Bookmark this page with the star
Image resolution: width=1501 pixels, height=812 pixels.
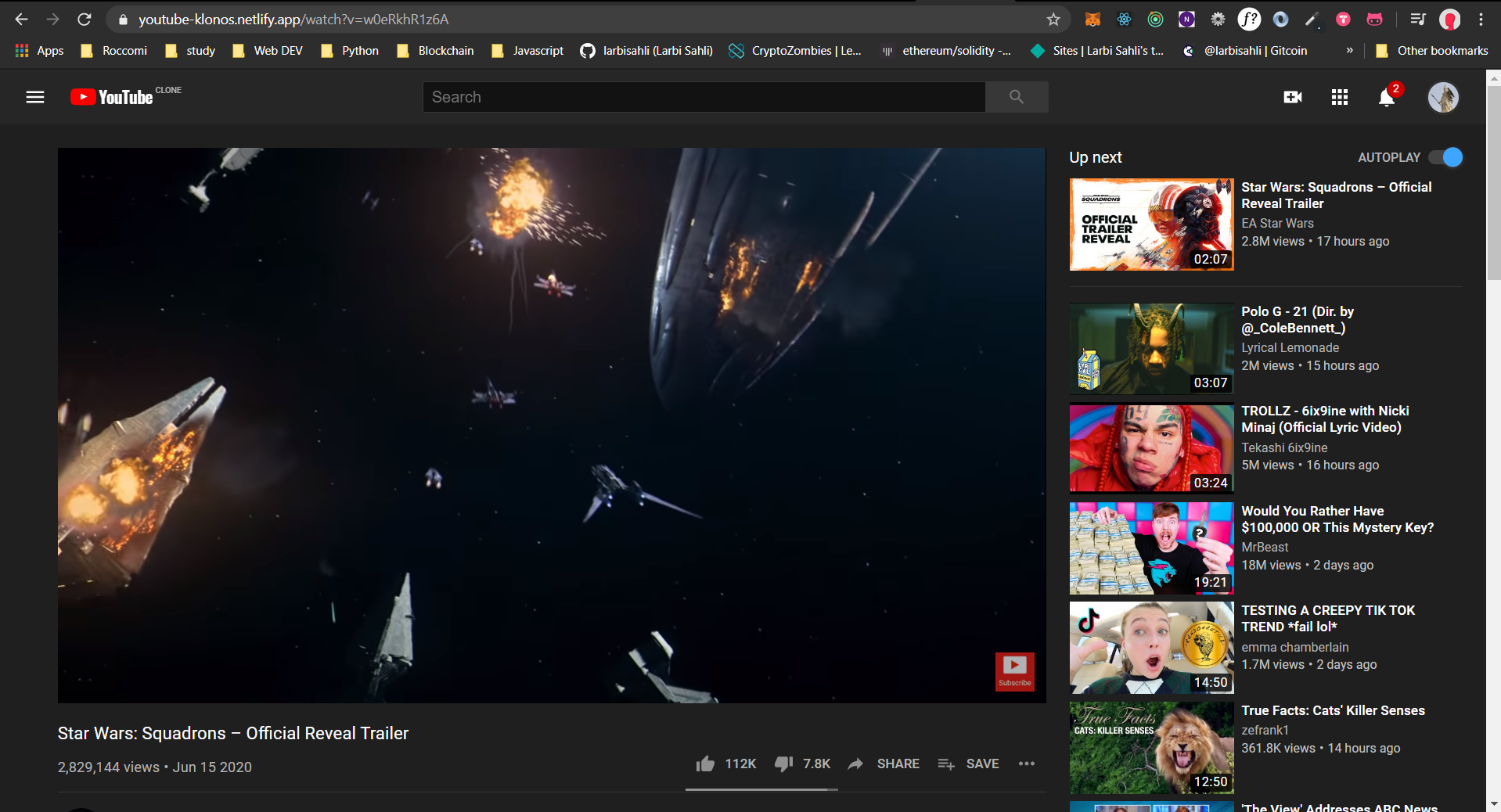[x=1053, y=20]
